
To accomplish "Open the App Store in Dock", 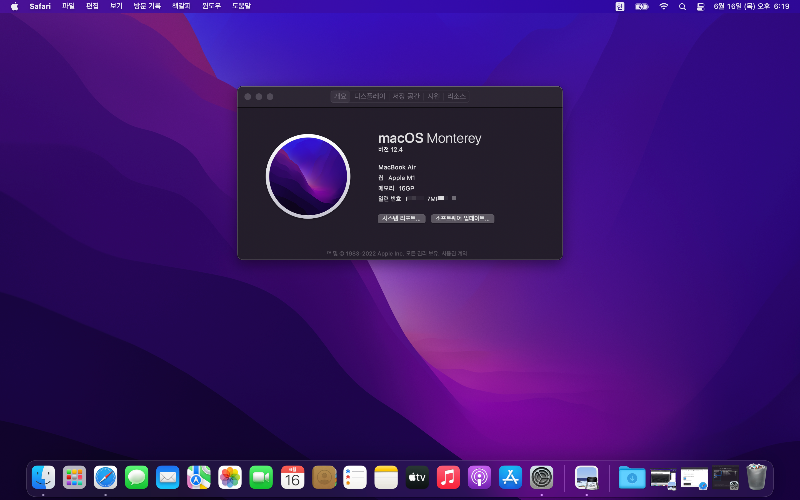I will 511,478.
